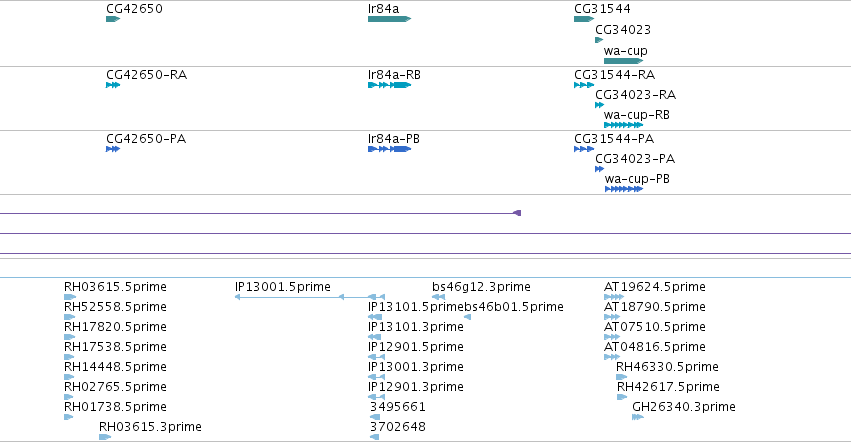Select the 3495661 feature glyph

pos(375,417)
